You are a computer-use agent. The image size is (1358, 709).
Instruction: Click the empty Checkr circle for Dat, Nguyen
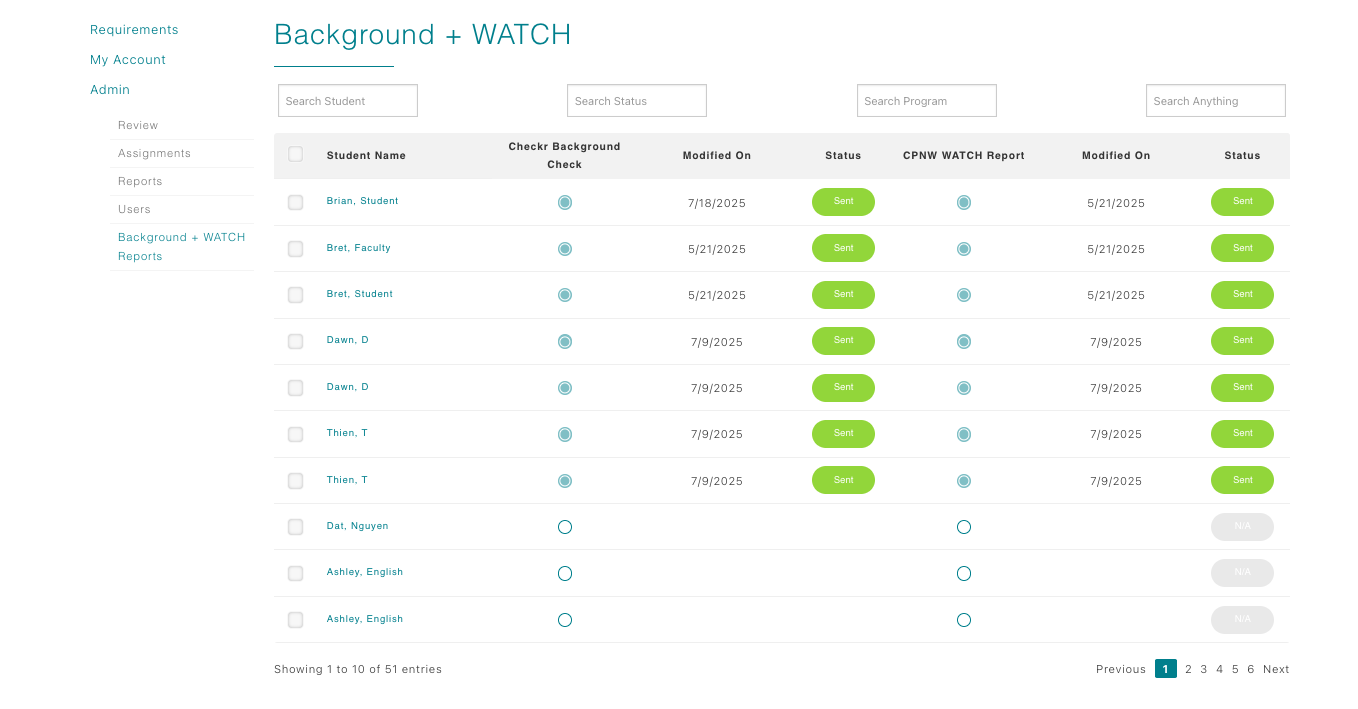click(565, 527)
